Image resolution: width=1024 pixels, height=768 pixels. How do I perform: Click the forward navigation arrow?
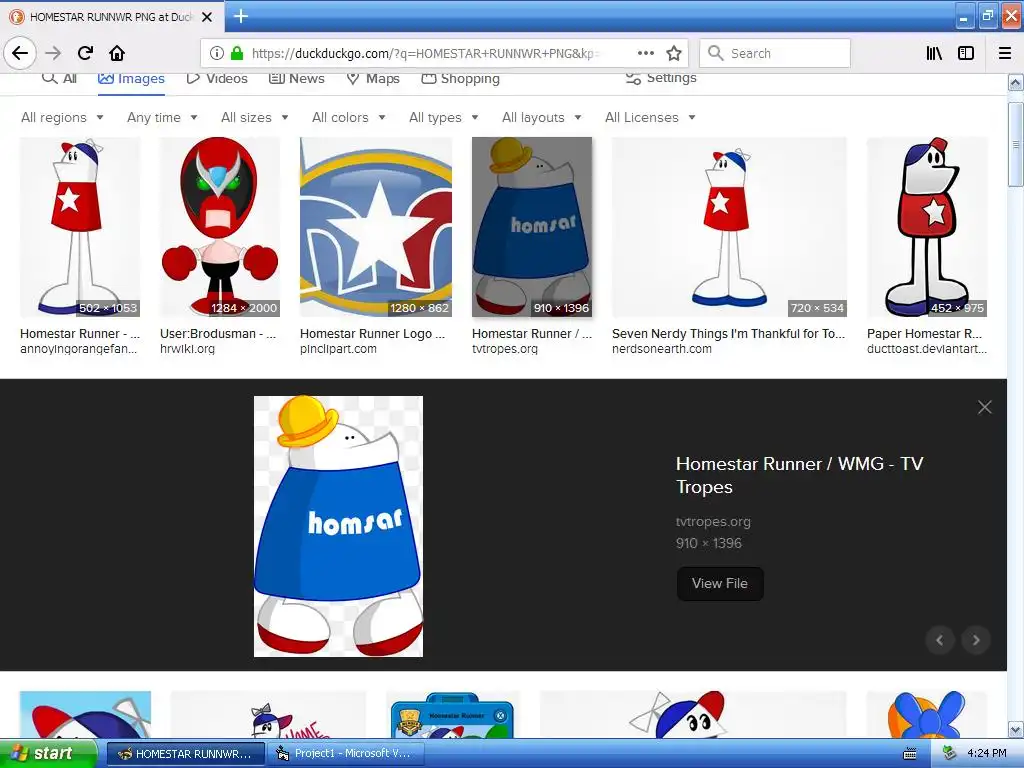click(53, 53)
